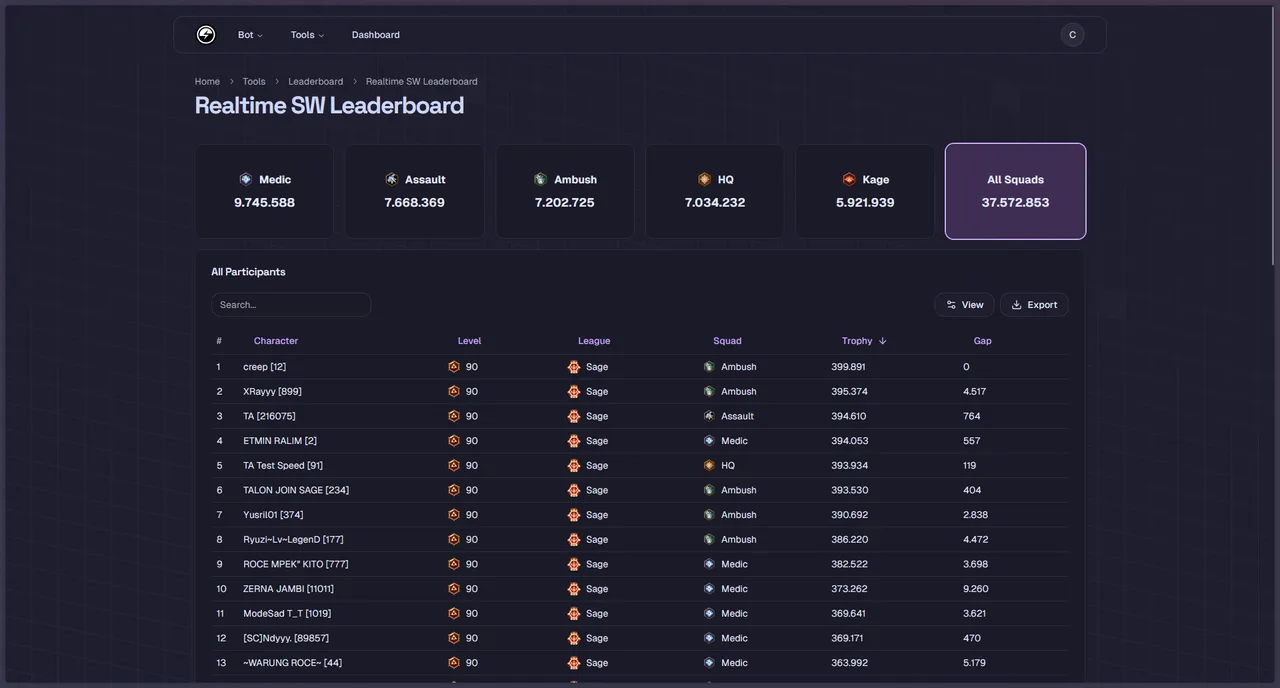Click player name 'creep [12]'
This screenshot has height=688, width=1280.
(265, 367)
